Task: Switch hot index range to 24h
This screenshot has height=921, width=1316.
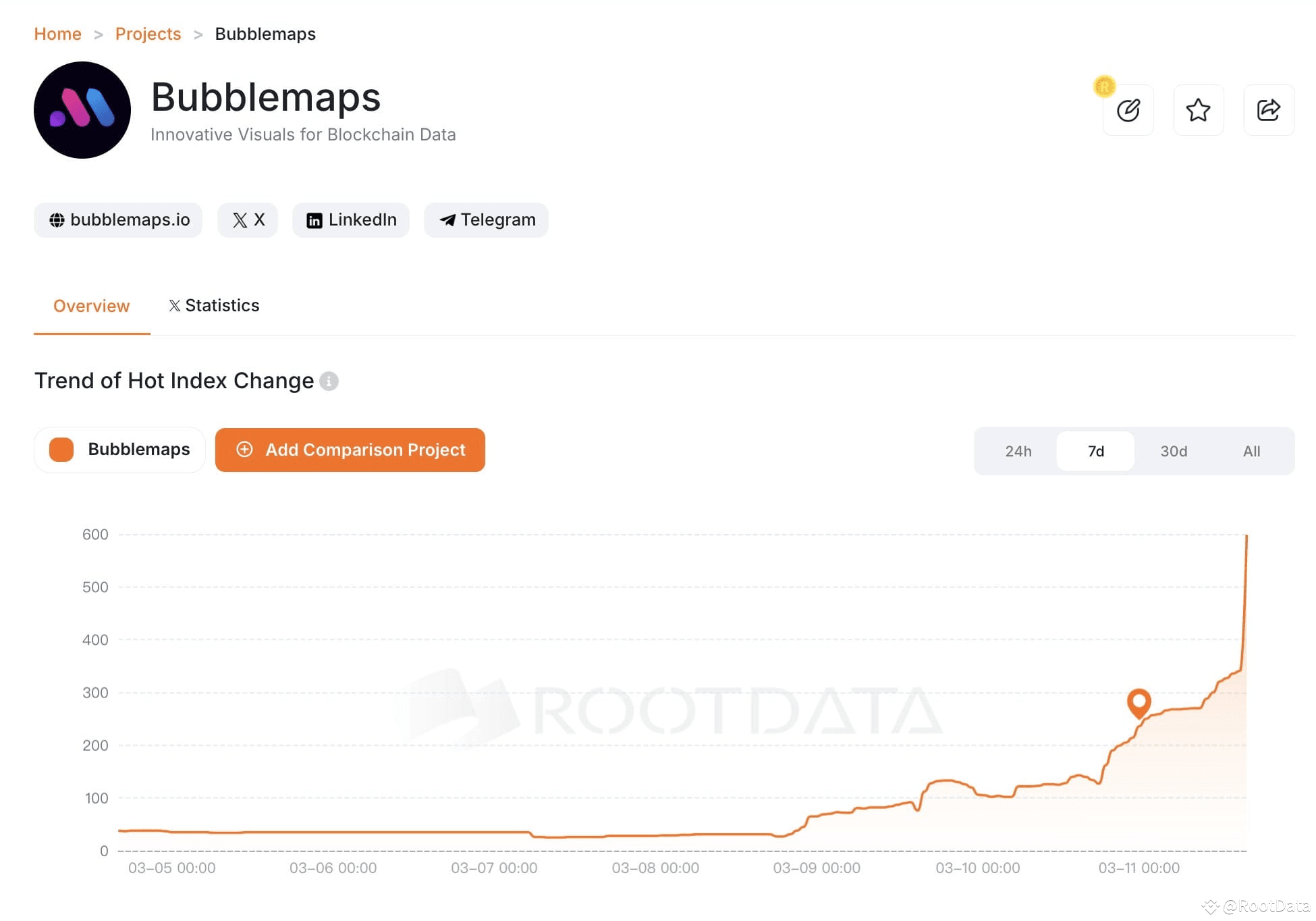Action: tap(1018, 450)
